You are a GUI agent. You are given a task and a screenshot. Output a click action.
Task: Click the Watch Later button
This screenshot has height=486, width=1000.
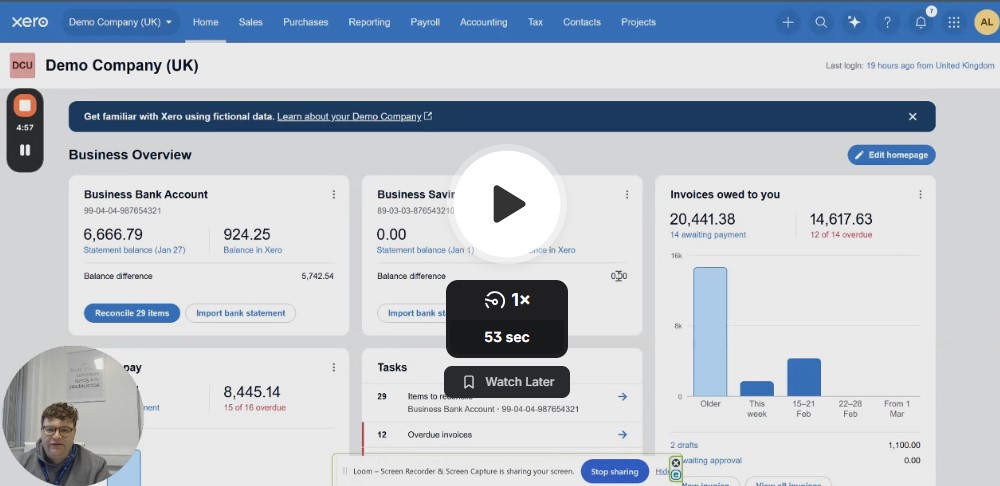tap(507, 382)
